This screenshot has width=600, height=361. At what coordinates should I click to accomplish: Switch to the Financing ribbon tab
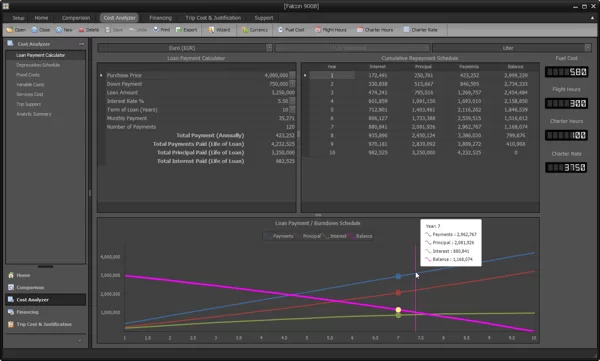click(x=160, y=18)
